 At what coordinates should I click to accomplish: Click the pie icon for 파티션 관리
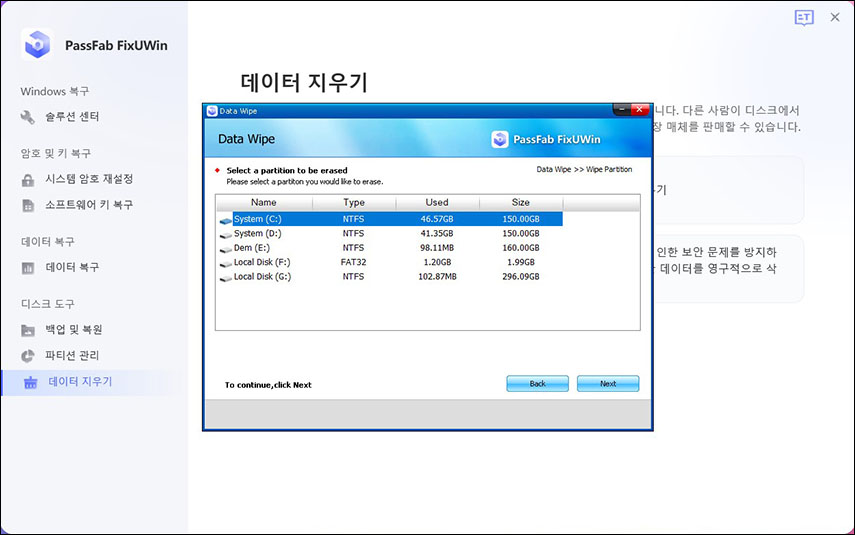(28, 356)
